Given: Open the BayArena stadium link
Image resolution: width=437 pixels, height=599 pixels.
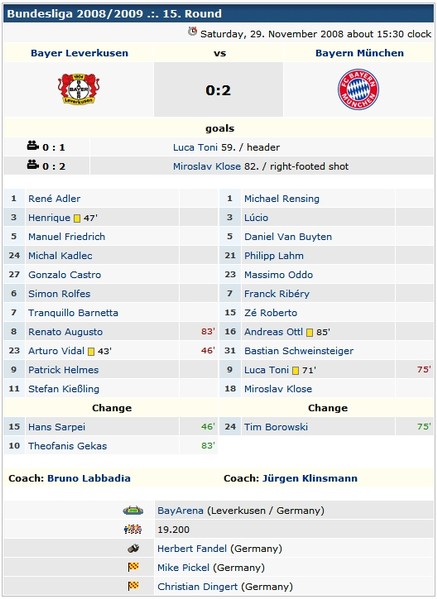Looking at the screenshot, I should pyautogui.click(x=180, y=510).
